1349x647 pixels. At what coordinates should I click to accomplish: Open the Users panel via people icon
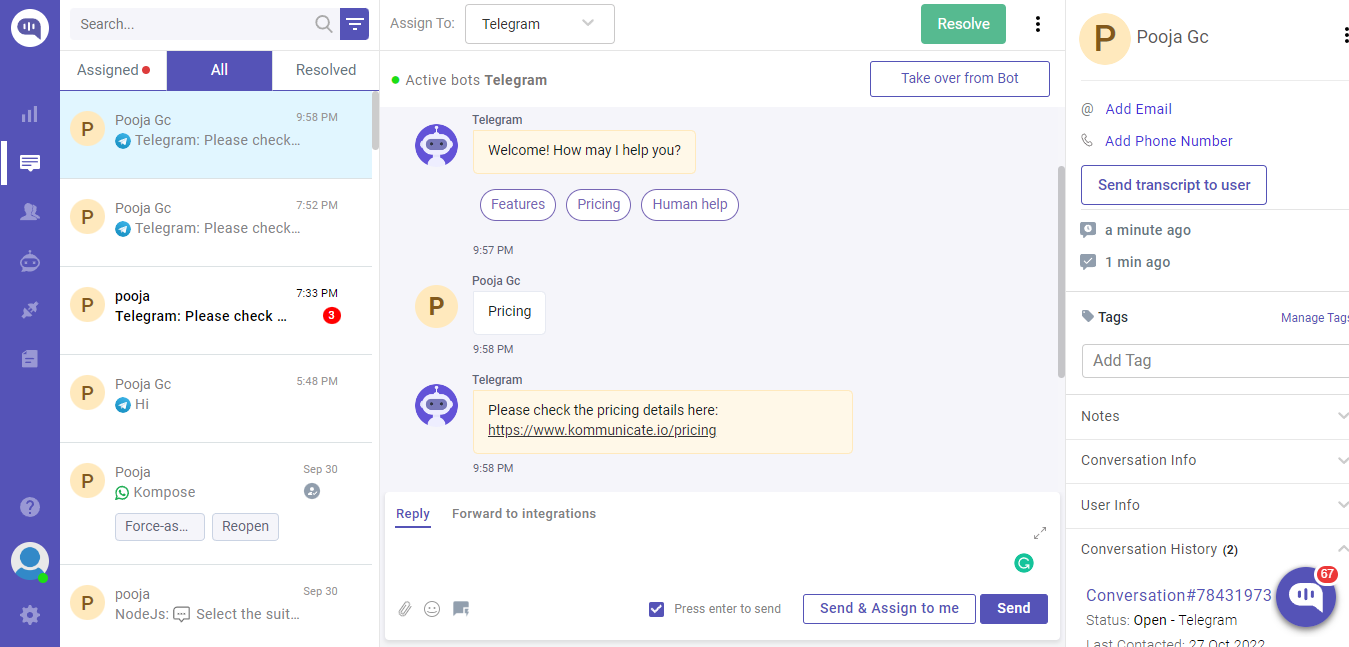[x=29, y=211]
